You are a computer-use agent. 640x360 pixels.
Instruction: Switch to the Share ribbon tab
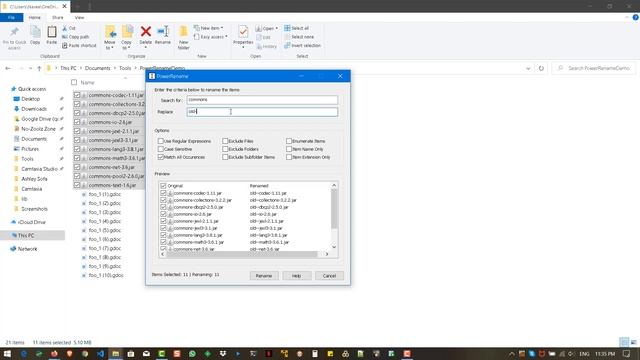(58, 18)
